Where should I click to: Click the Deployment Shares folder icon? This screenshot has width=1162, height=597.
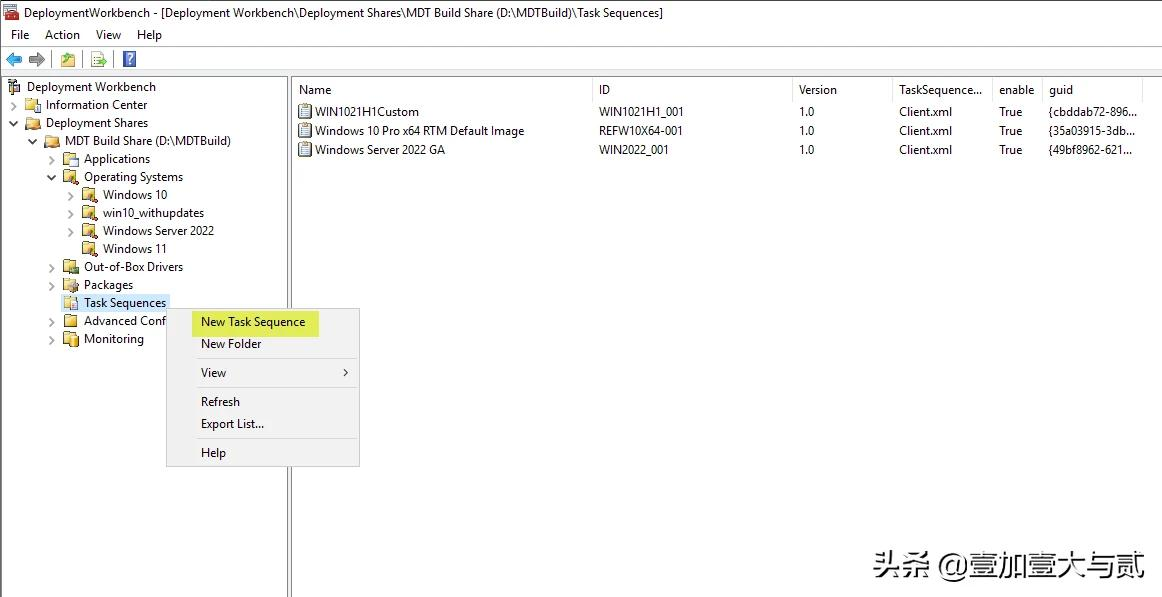click(33, 123)
